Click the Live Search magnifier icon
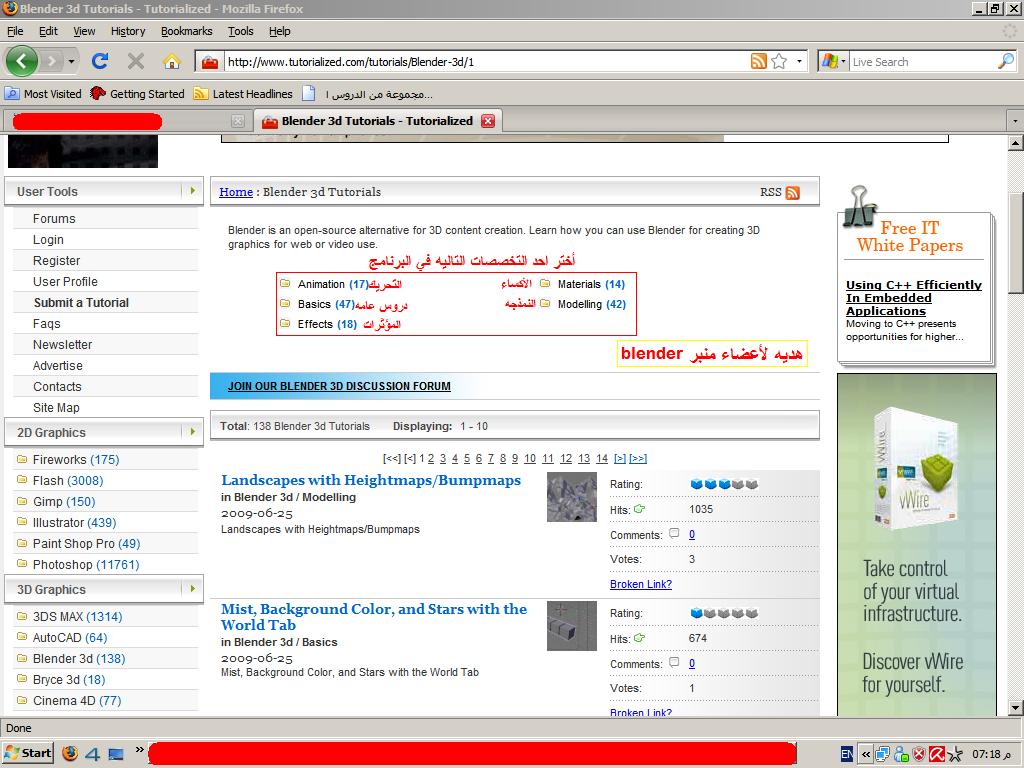This screenshot has width=1024, height=768. coord(1006,61)
